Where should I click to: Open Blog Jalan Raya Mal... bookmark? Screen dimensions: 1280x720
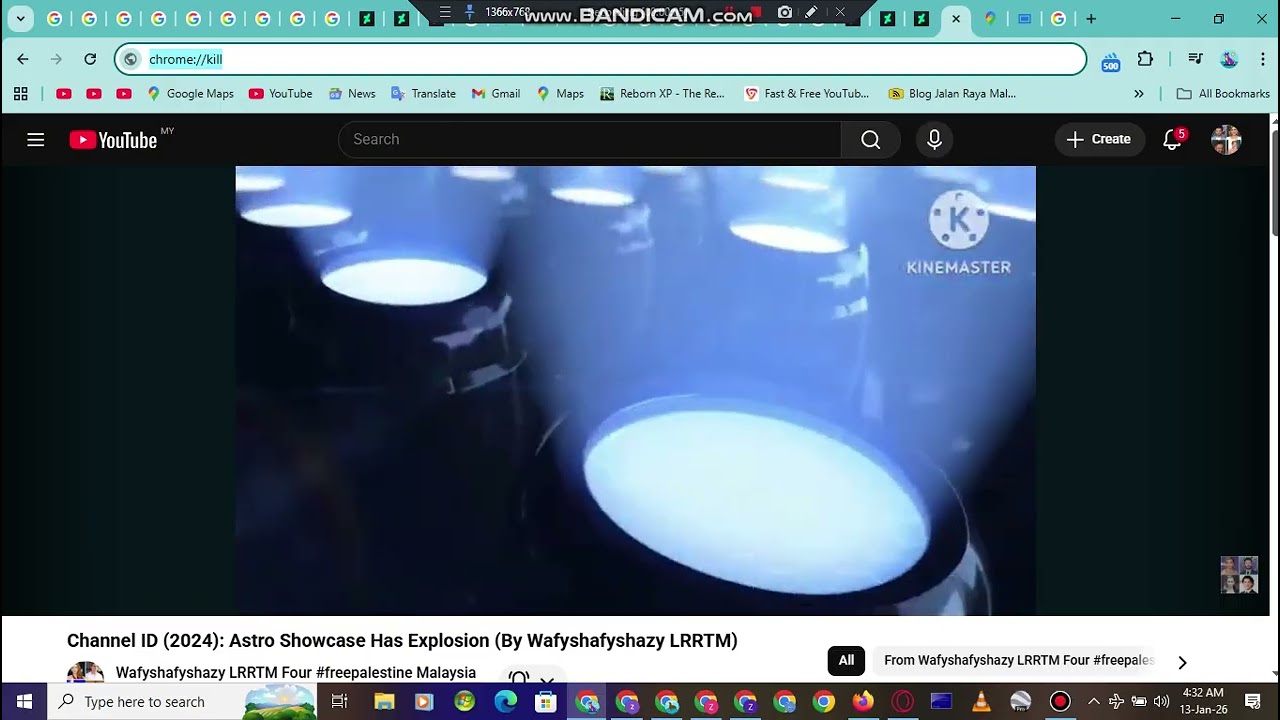(x=952, y=93)
